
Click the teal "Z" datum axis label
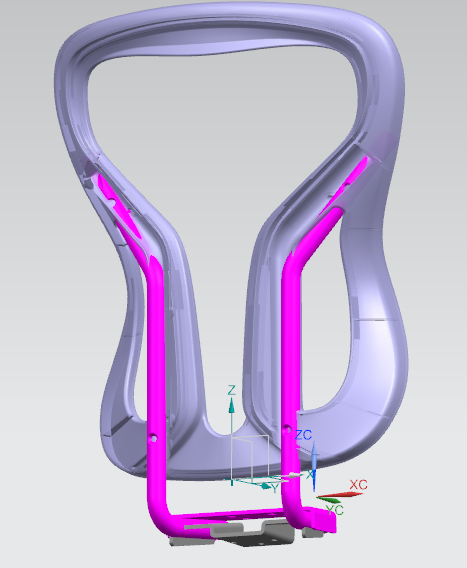[232, 390]
